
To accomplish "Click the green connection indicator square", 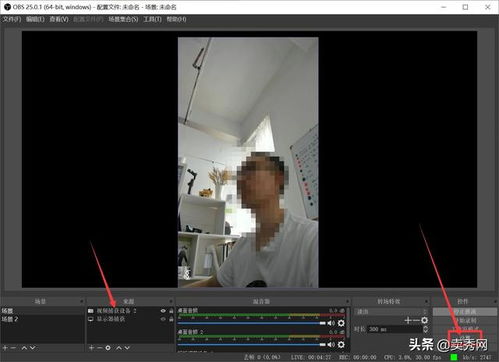I will coord(454,357).
